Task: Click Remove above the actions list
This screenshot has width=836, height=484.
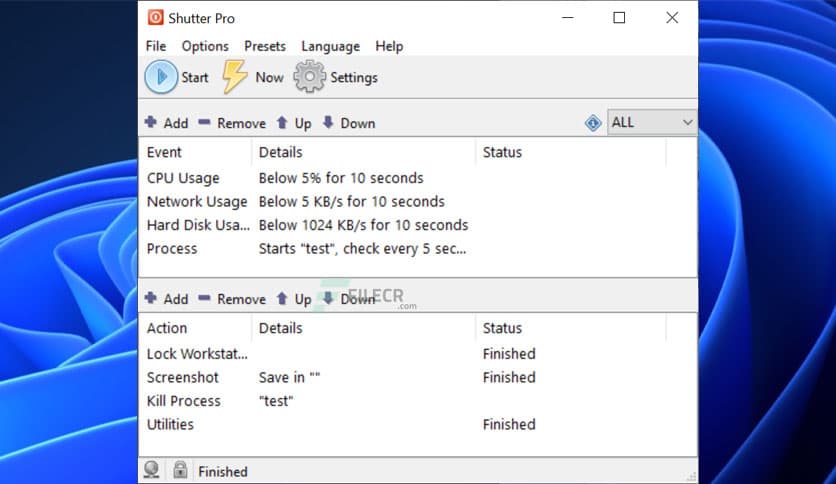Action: point(232,299)
